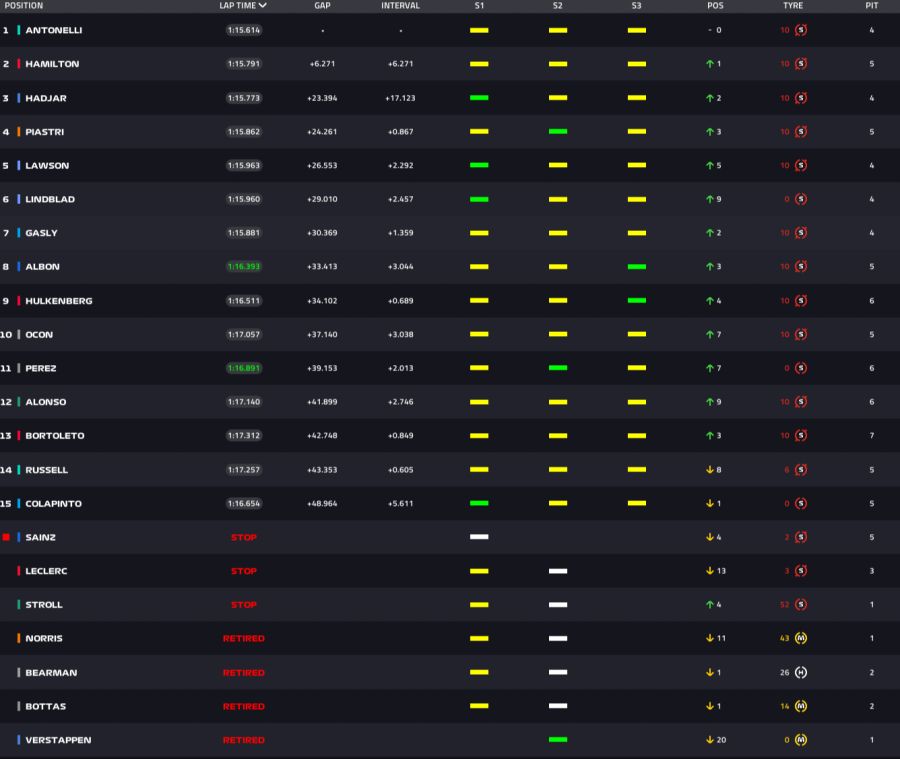Image resolution: width=900 pixels, height=759 pixels.
Task: Click the PIT column header
Action: tap(871, 6)
